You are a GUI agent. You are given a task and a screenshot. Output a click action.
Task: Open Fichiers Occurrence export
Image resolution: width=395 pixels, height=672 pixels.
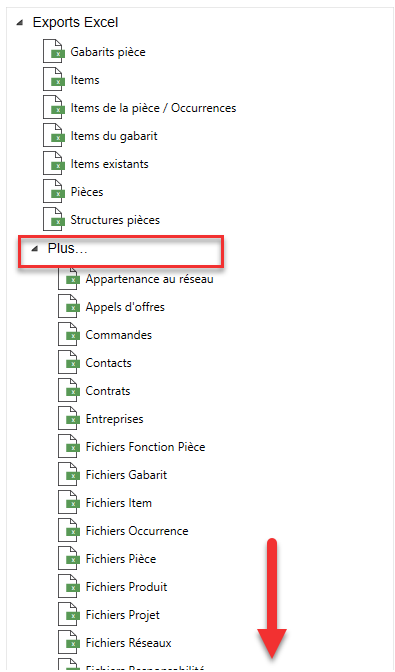(x=137, y=531)
